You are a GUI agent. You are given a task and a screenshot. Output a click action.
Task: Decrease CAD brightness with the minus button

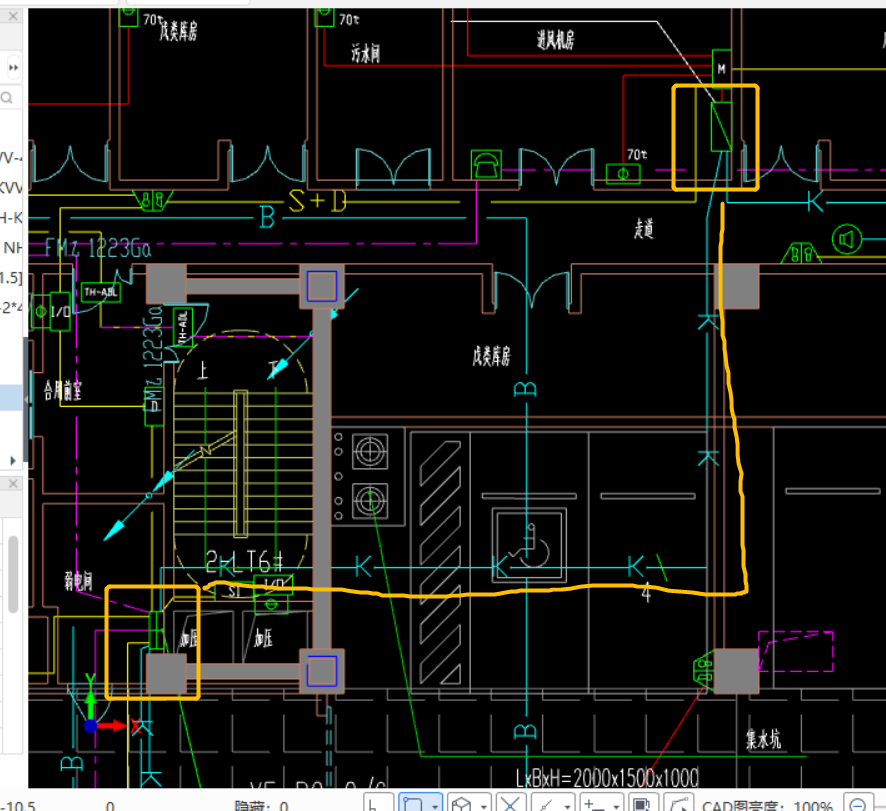(x=857, y=804)
